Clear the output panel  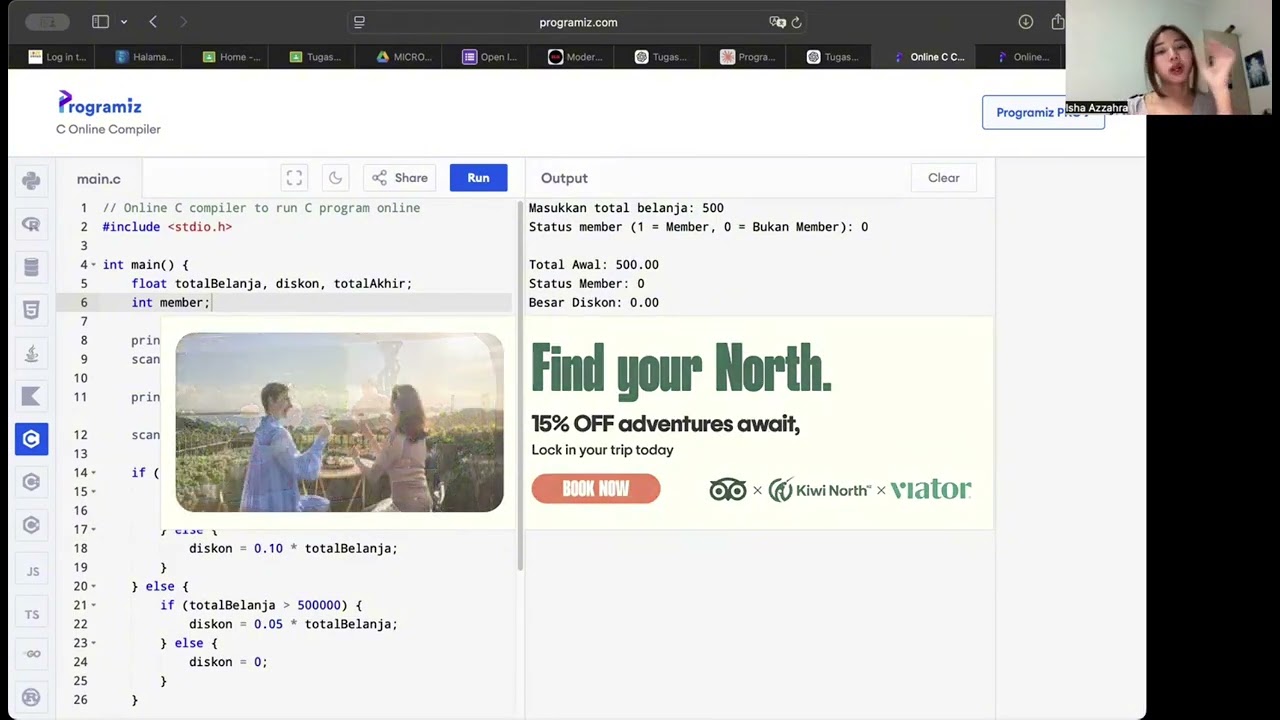click(x=943, y=178)
